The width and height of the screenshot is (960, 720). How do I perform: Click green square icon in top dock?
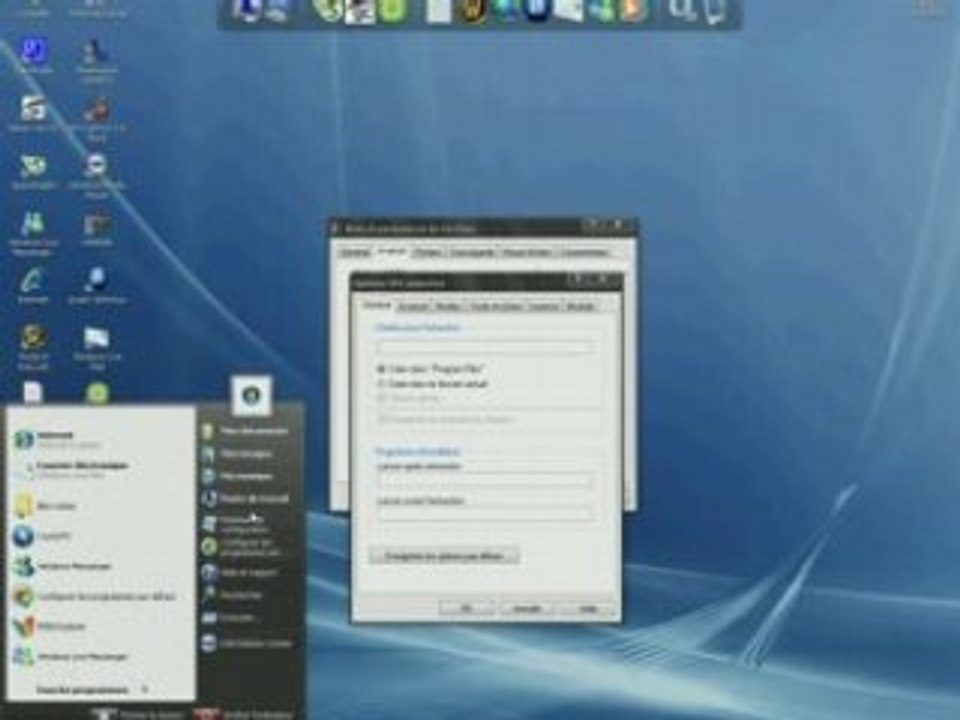pyautogui.click(x=392, y=10)
